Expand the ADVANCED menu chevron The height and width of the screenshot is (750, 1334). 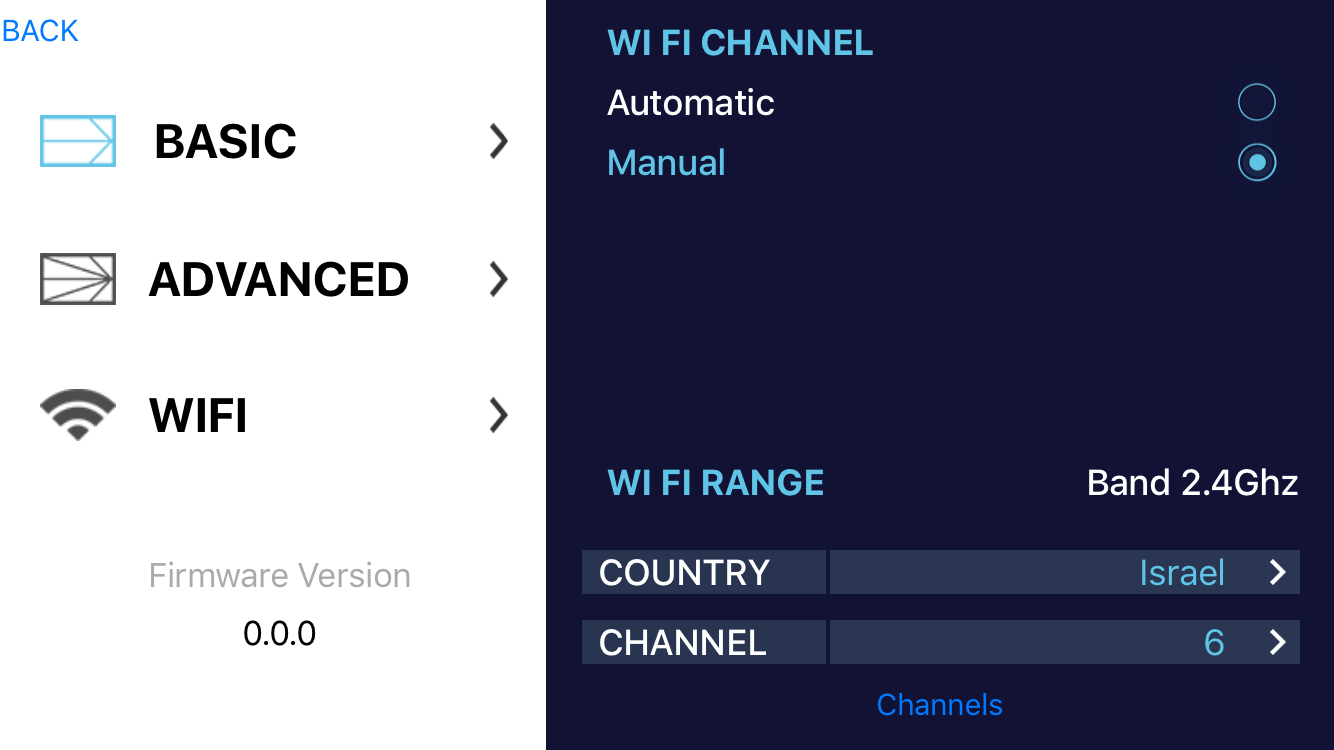pos(499,279)
